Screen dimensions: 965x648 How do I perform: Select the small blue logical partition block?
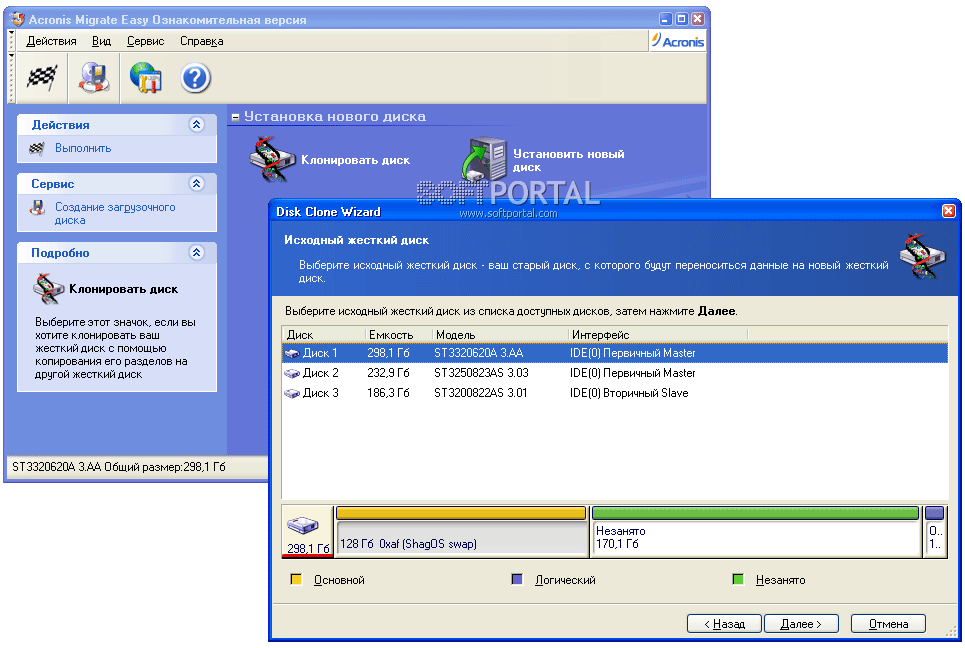click(x=934, y=532)
